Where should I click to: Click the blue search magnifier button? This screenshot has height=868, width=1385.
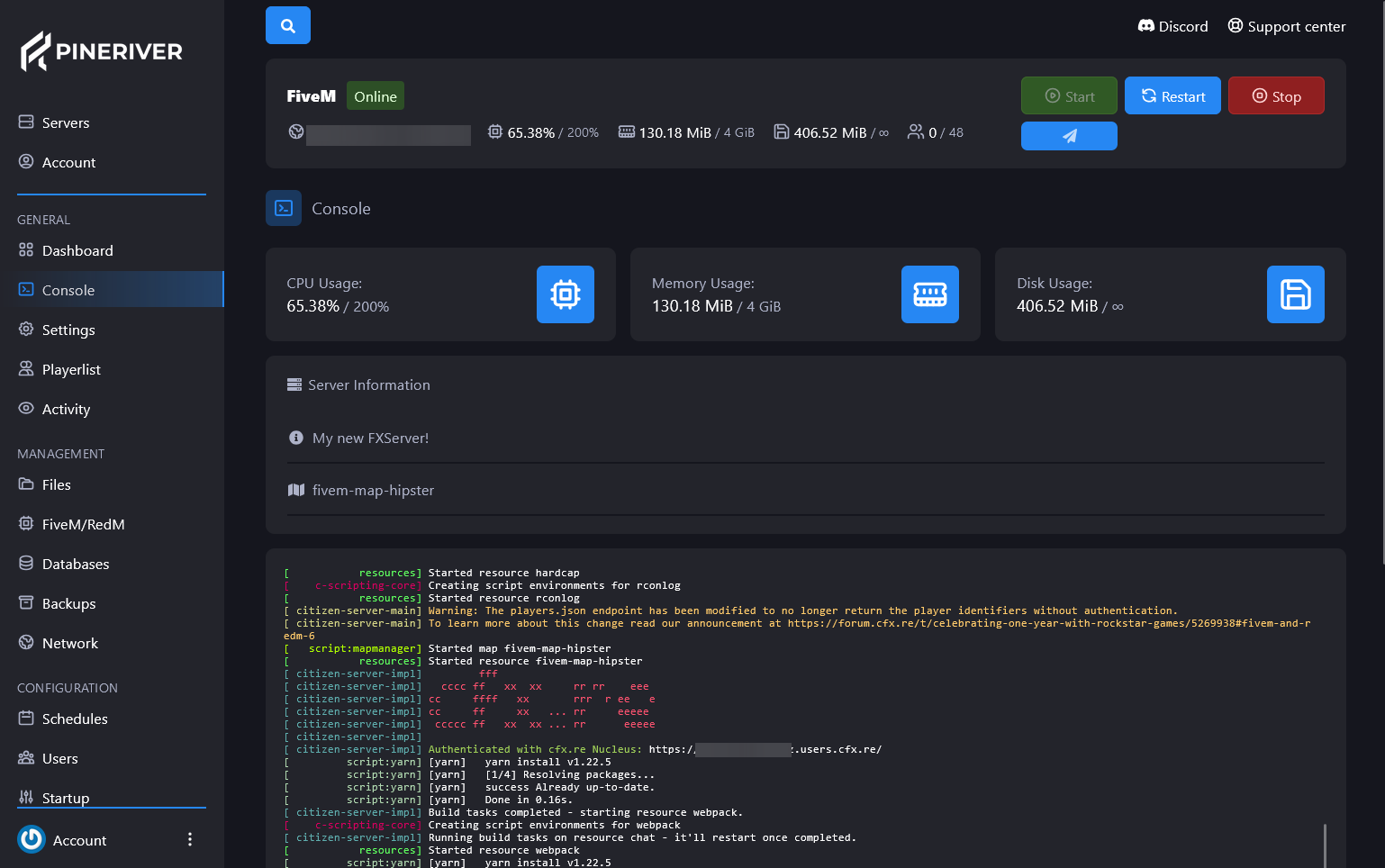288,25
